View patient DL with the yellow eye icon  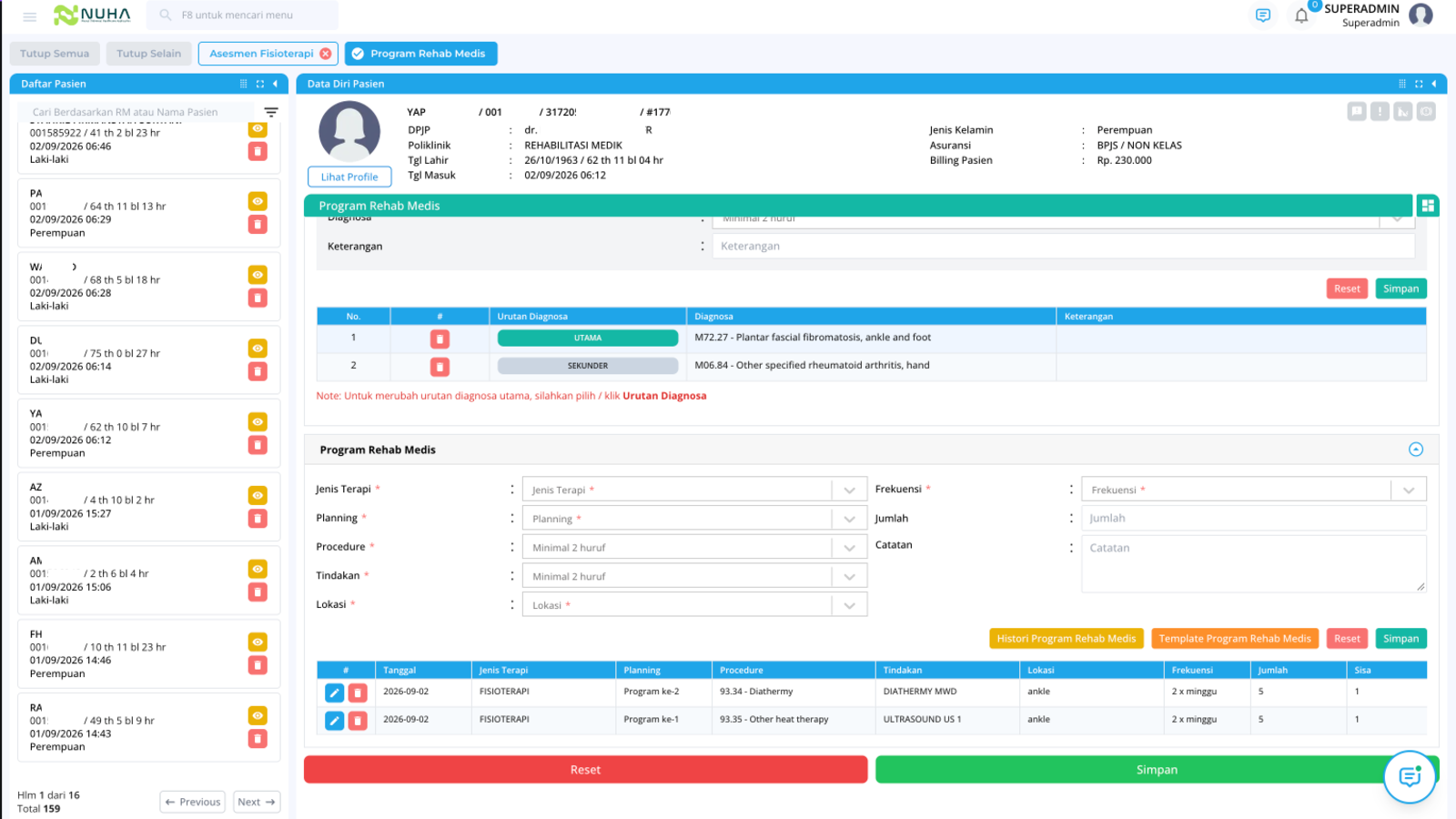258,349
